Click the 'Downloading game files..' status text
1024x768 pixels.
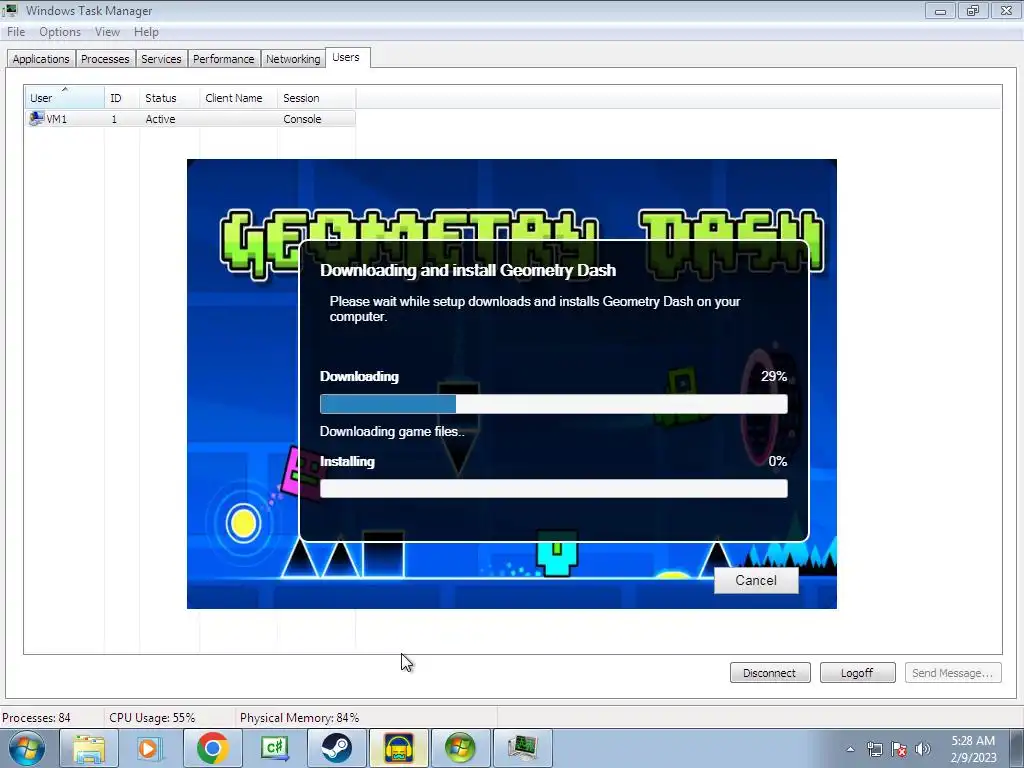pyautogui.click(x=392, y=432)
